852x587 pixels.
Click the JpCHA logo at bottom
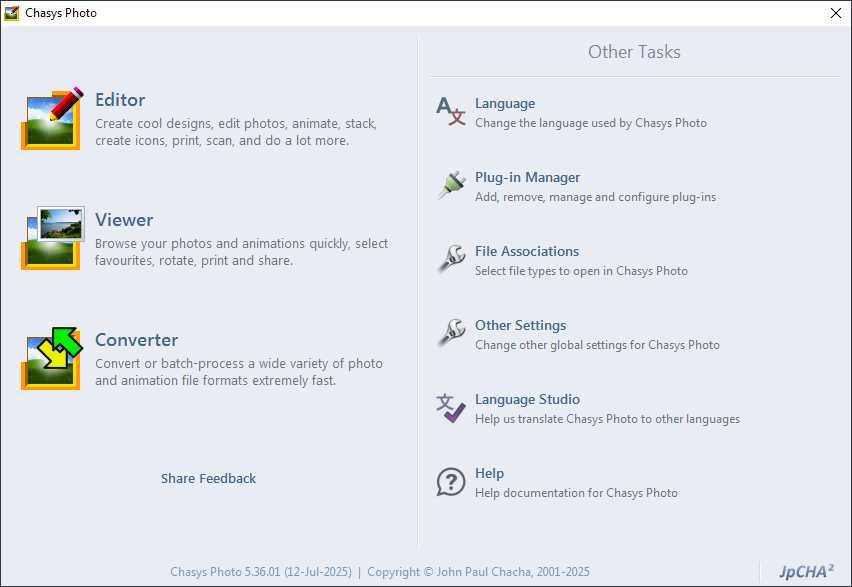point(806,571)
